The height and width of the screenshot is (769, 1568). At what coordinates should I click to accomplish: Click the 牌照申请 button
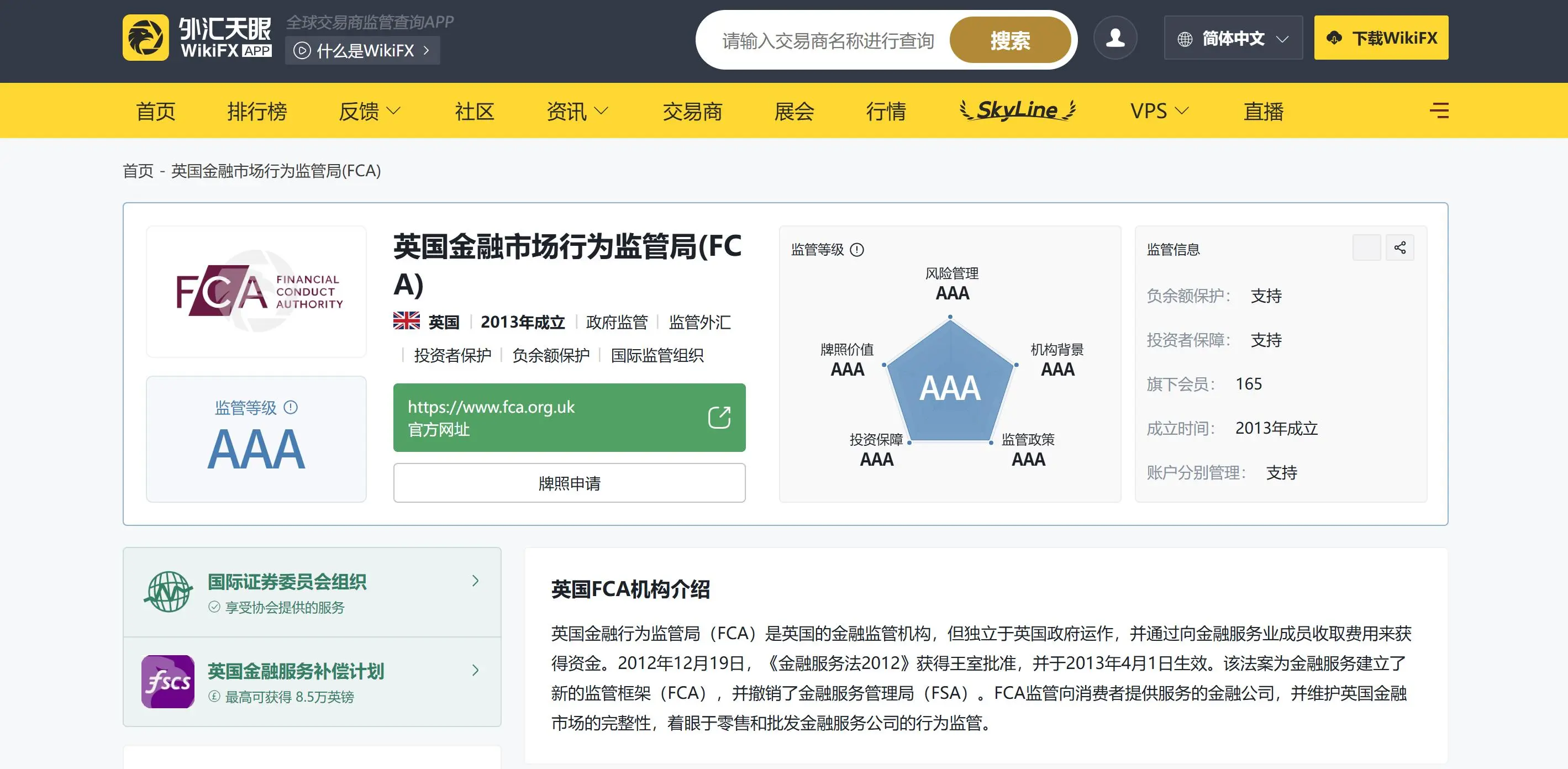569,483
